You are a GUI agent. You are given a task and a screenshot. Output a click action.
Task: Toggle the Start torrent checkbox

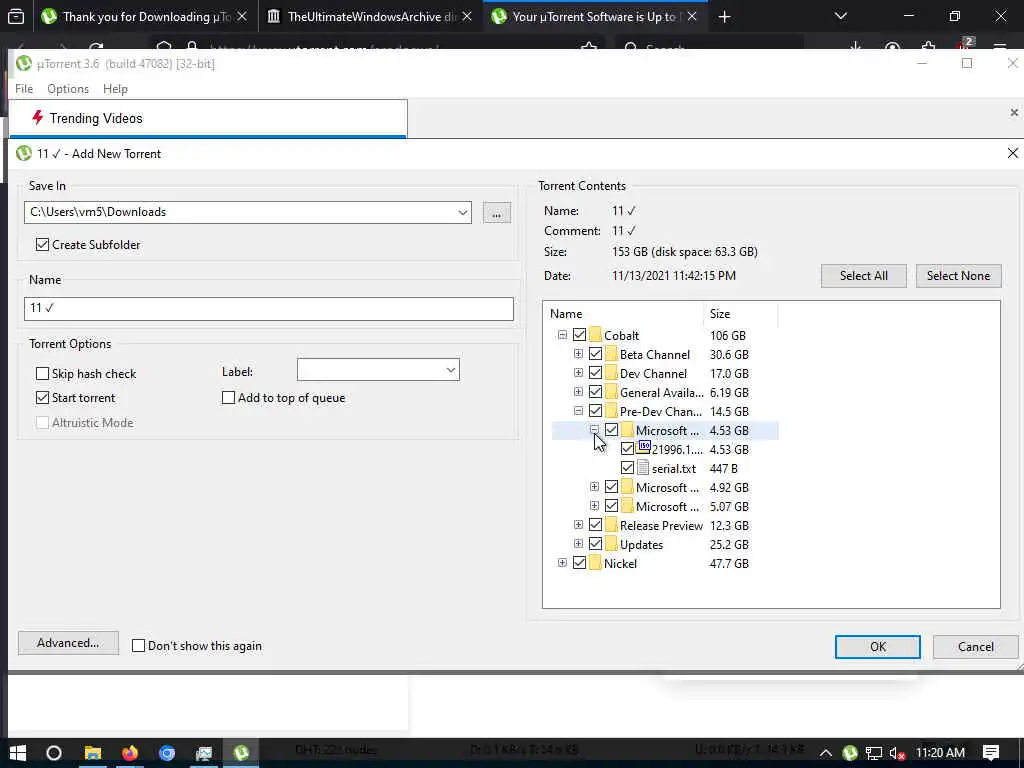(x=42, y=398)
